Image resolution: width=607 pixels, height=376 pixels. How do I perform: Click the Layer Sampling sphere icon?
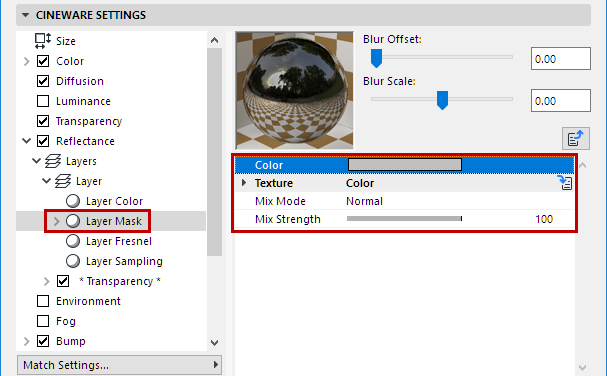coord(73,261)
